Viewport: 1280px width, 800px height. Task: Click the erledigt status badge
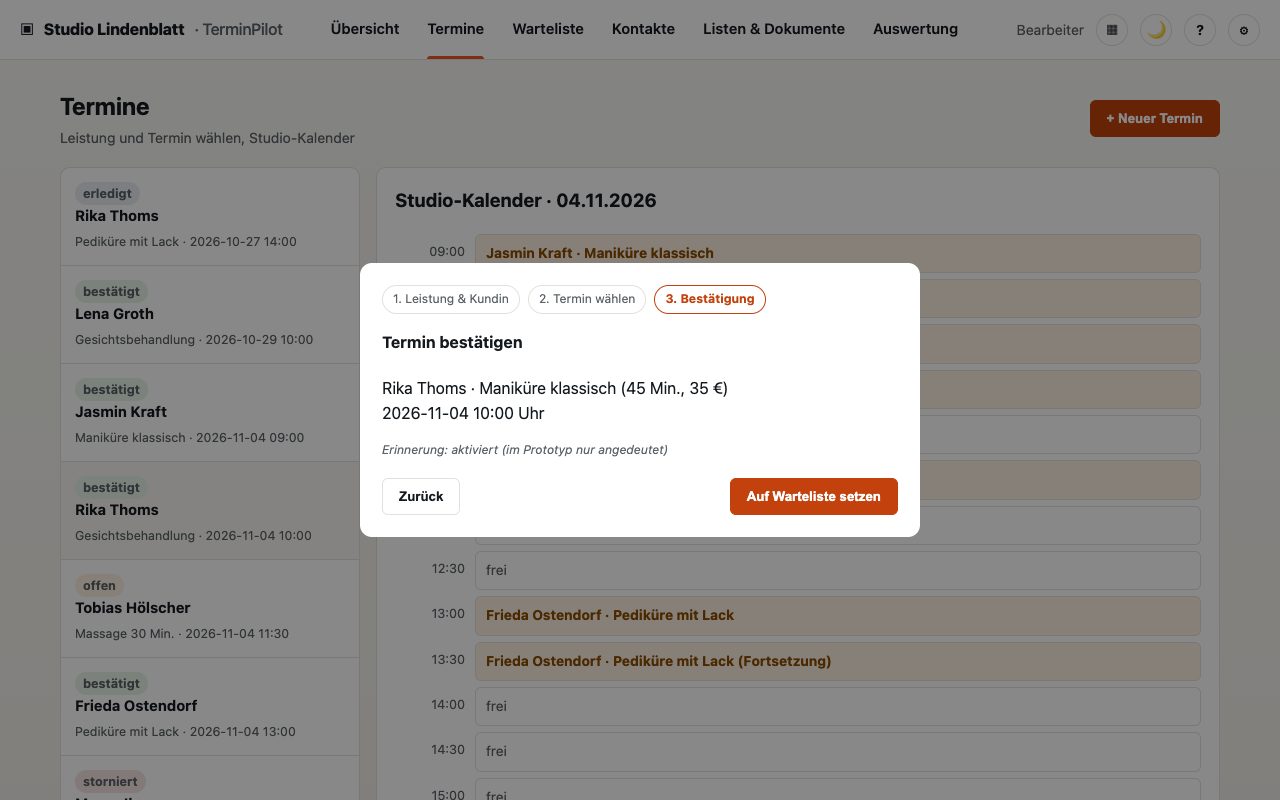[107, 193]
